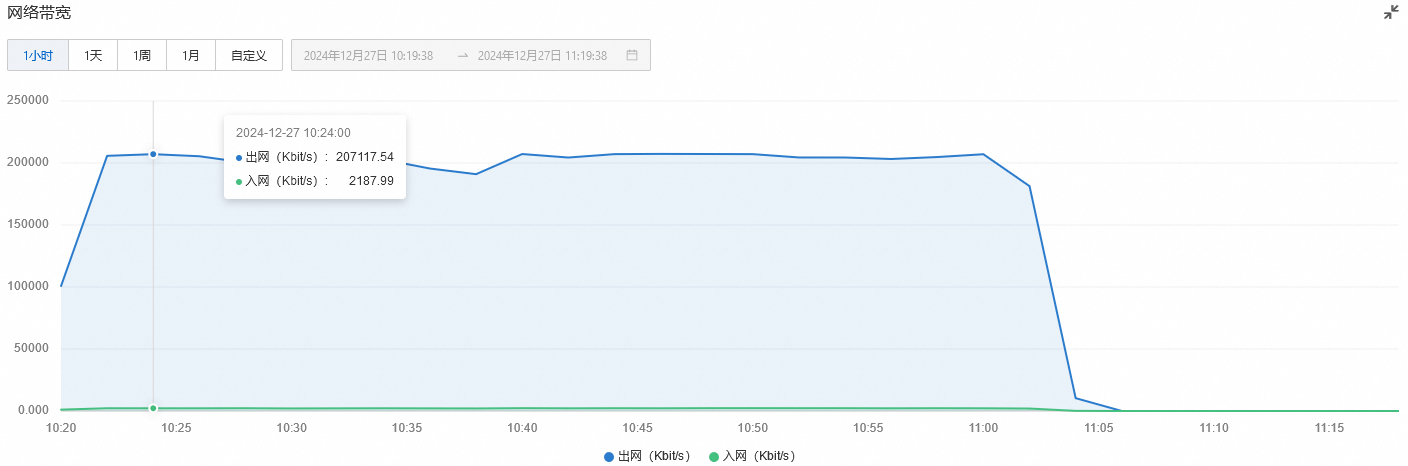Click the 200000 y-axis label
This screenshot has width=1408, height=466.
pyautogui.click(x=27, y=162)
